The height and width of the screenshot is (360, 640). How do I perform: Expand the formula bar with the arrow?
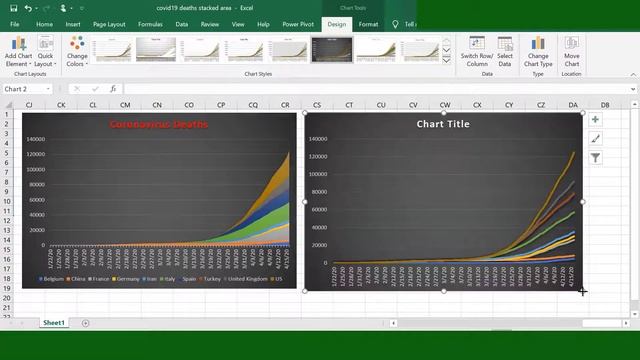[633, 89]
